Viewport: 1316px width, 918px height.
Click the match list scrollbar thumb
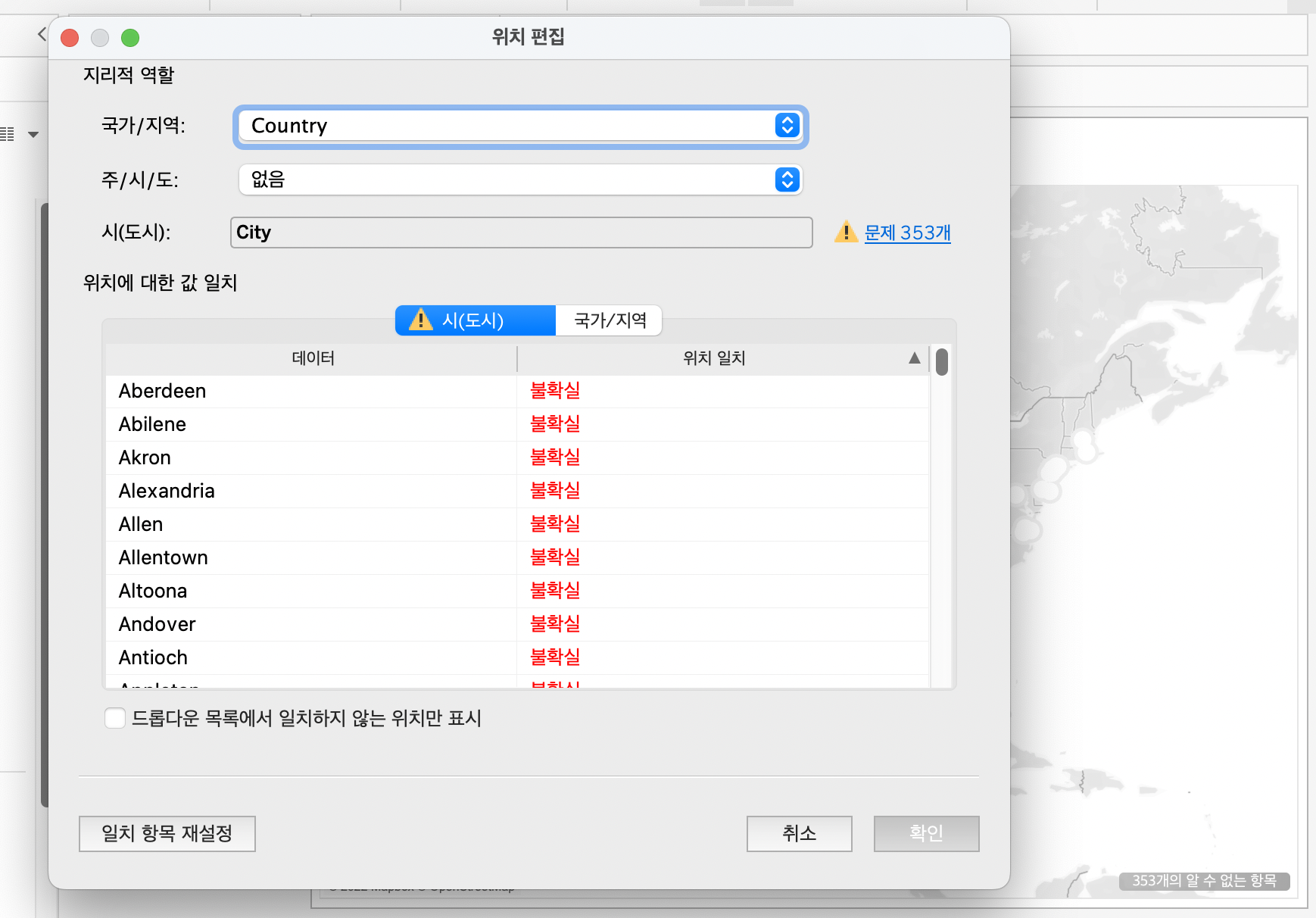[x=942, y=361]
